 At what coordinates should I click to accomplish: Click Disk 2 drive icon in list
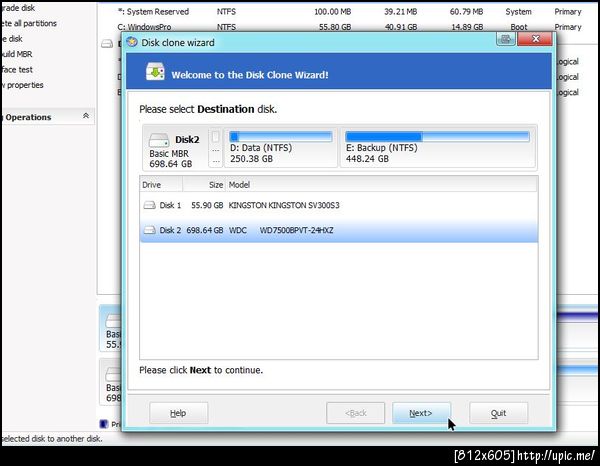tap(149, 230)
